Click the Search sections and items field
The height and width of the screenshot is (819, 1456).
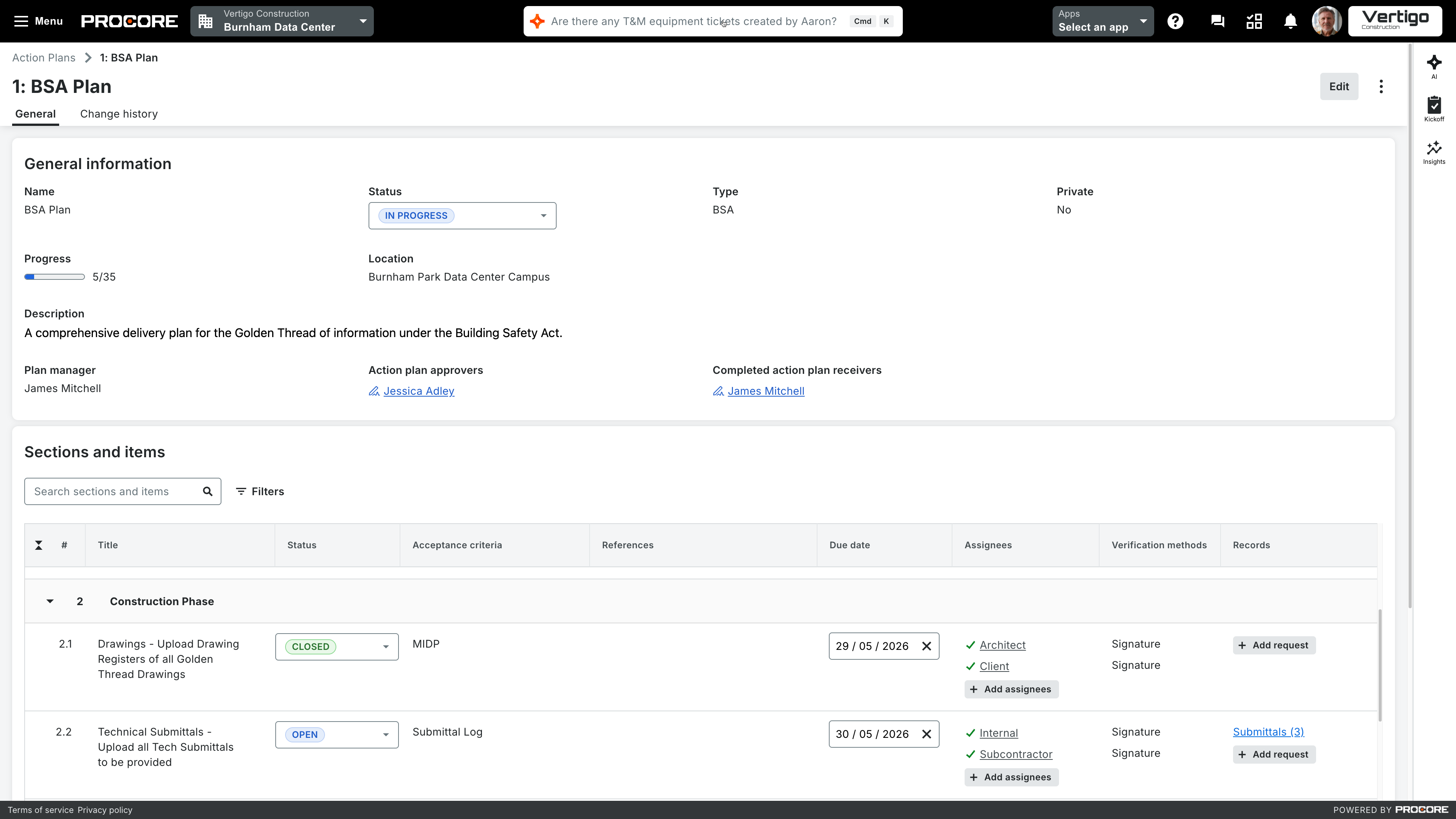pos(122,492)
